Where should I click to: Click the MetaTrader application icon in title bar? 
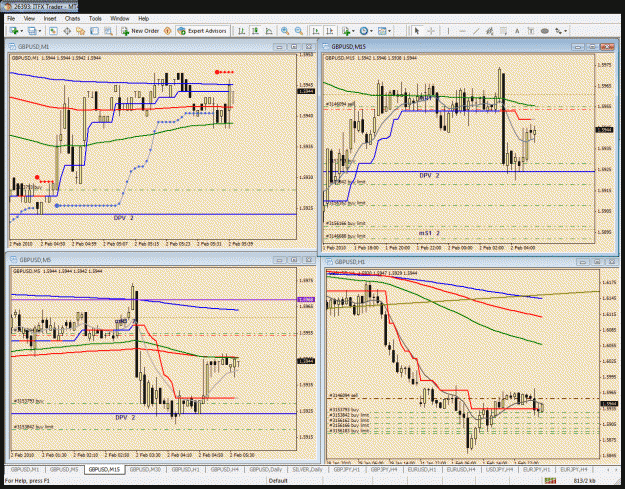[x=7, y=7]
